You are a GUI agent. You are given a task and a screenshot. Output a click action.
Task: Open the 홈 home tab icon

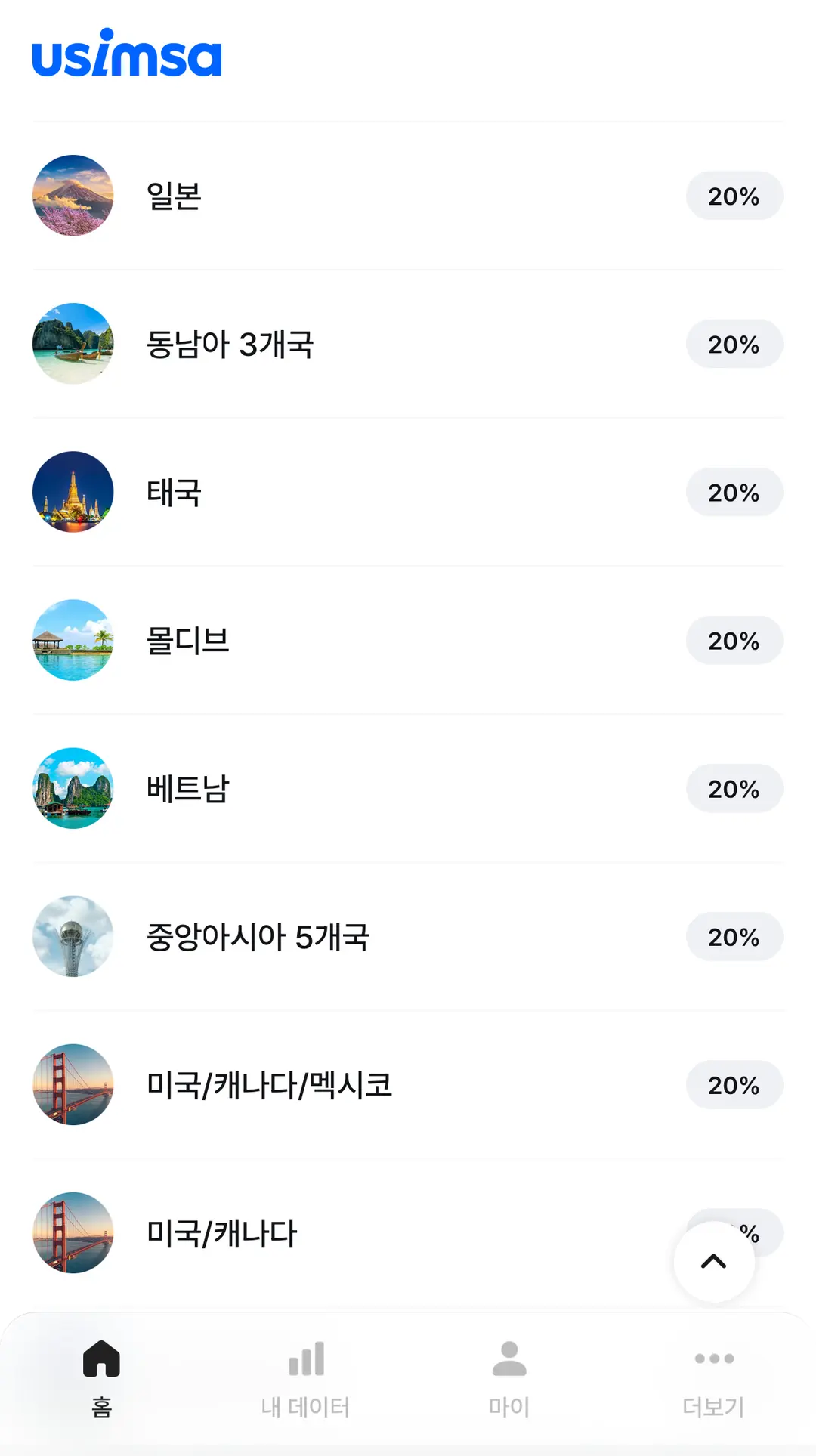(x=102, y=1359)
